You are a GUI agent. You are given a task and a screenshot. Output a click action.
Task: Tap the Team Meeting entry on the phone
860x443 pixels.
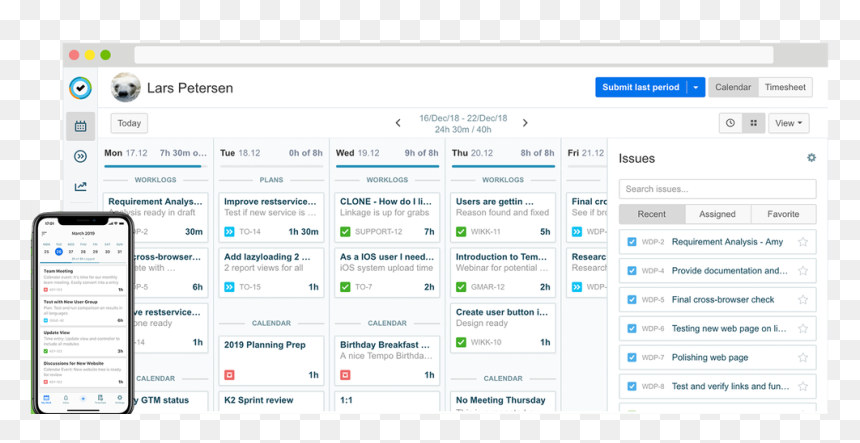click(83, 279)
